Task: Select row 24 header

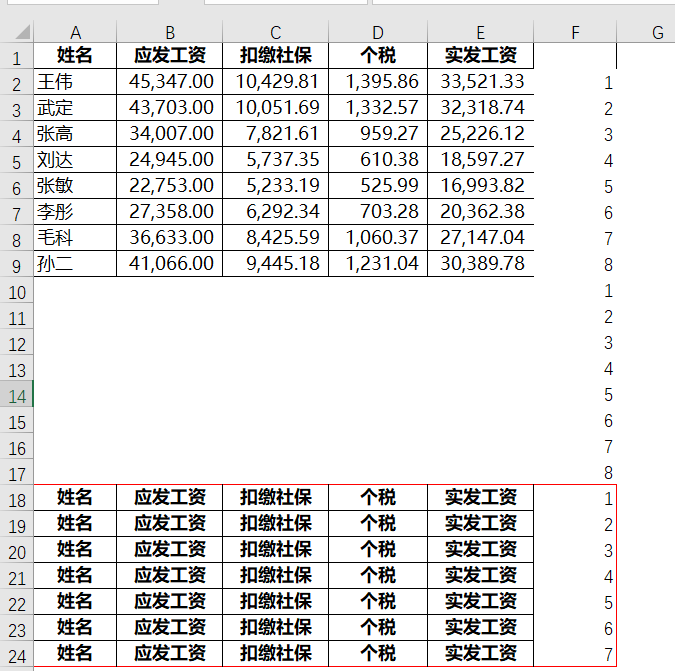Action: click(17, 654)
